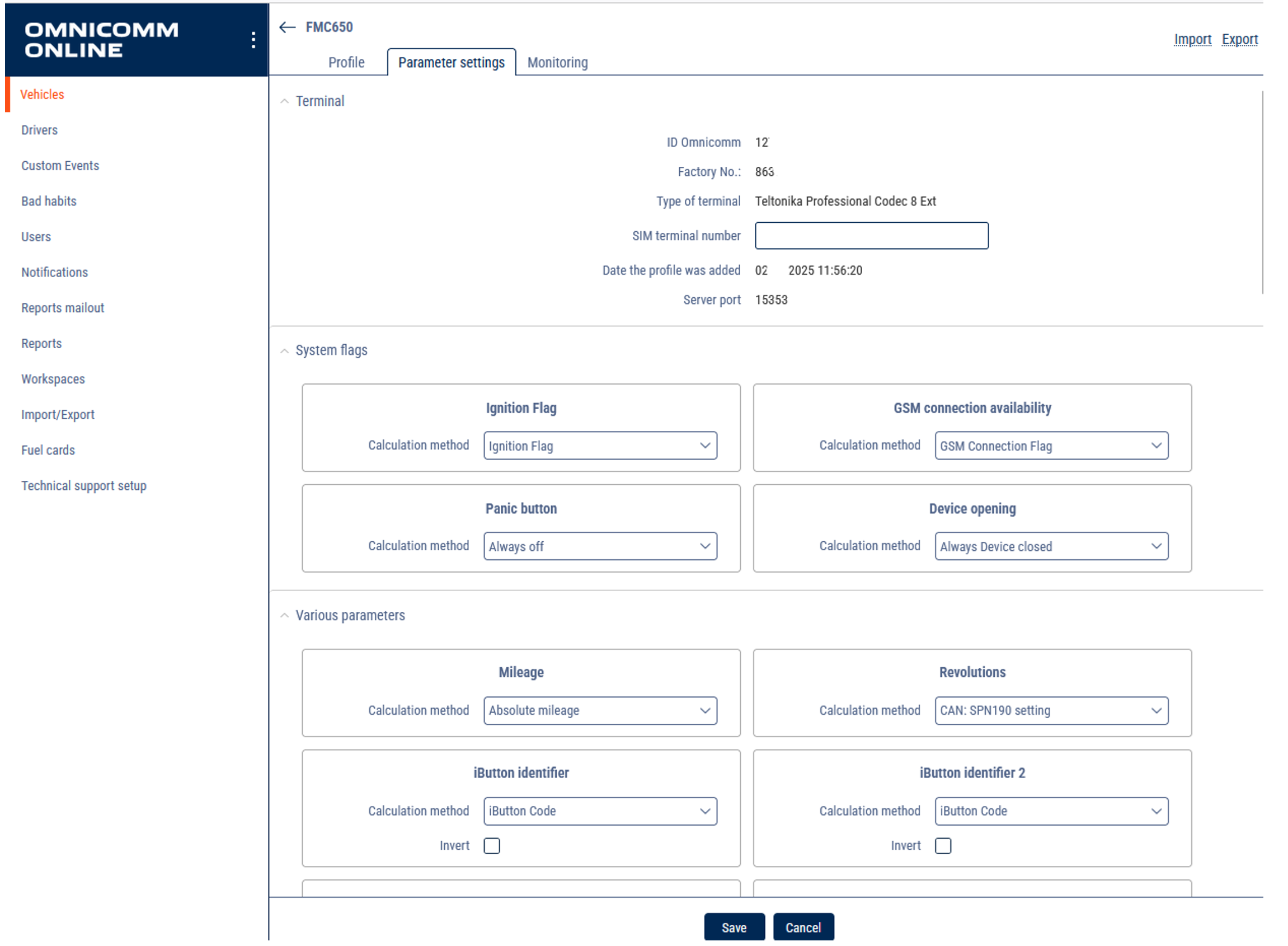This screenshot has width=1288, height=946.
Task: Click the Omnicomm Online logo
Action: pos(101,40)
